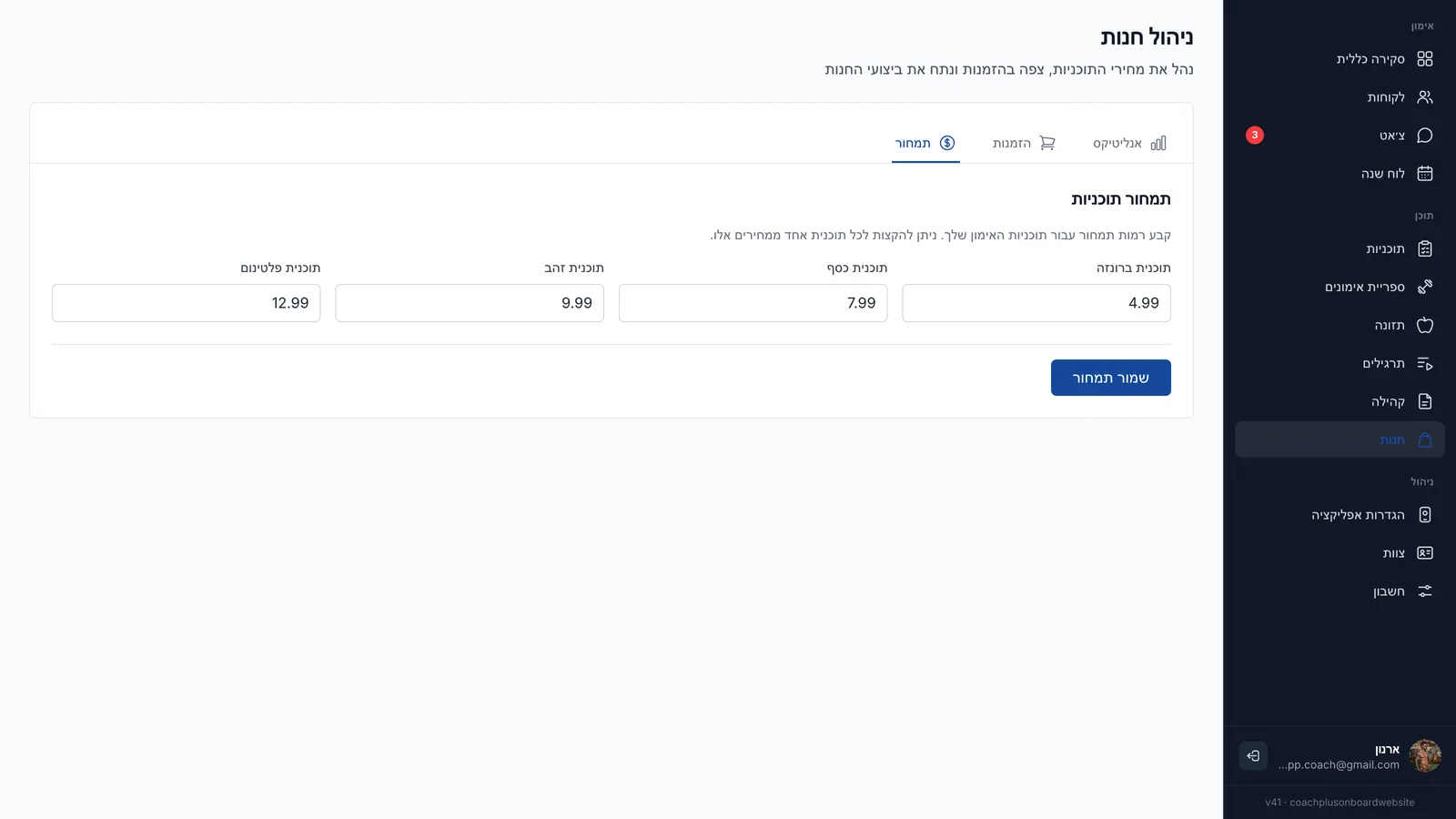Open the צוות ID card icon
Image resolution: width=1456 pixels, height=819 pixels.
click(x=1425, y=553)
